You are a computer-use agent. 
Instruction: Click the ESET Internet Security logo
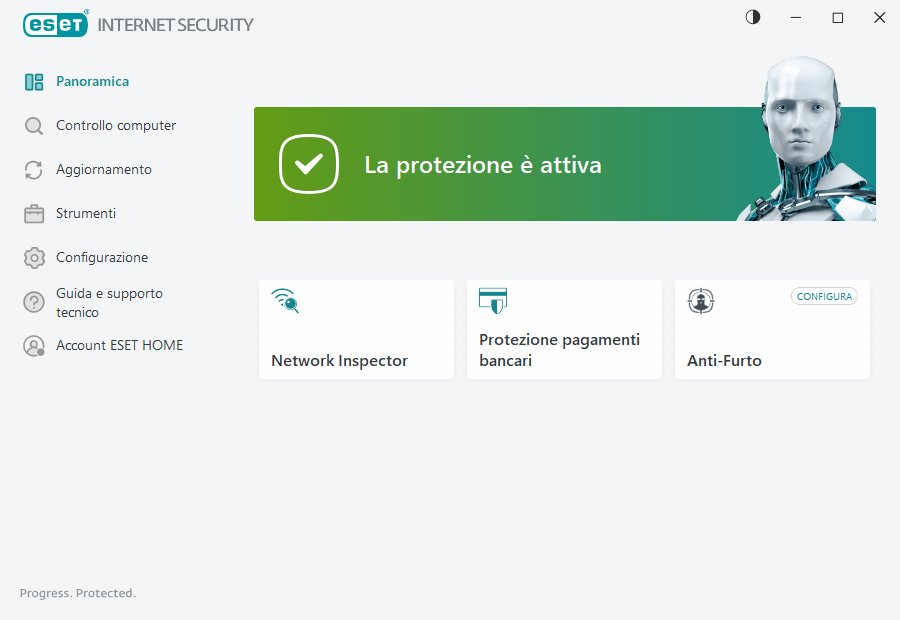tap(138, 24)
